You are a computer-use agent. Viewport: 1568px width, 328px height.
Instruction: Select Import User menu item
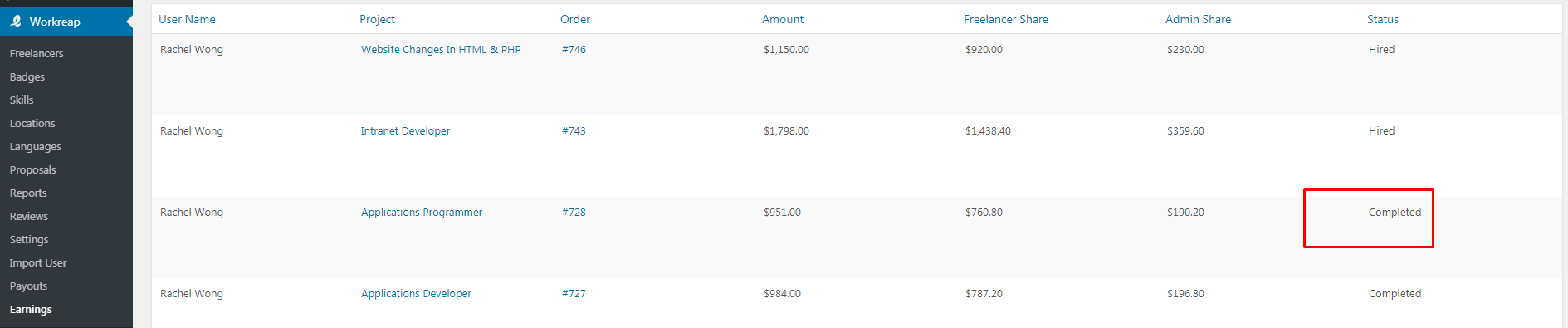38,262
